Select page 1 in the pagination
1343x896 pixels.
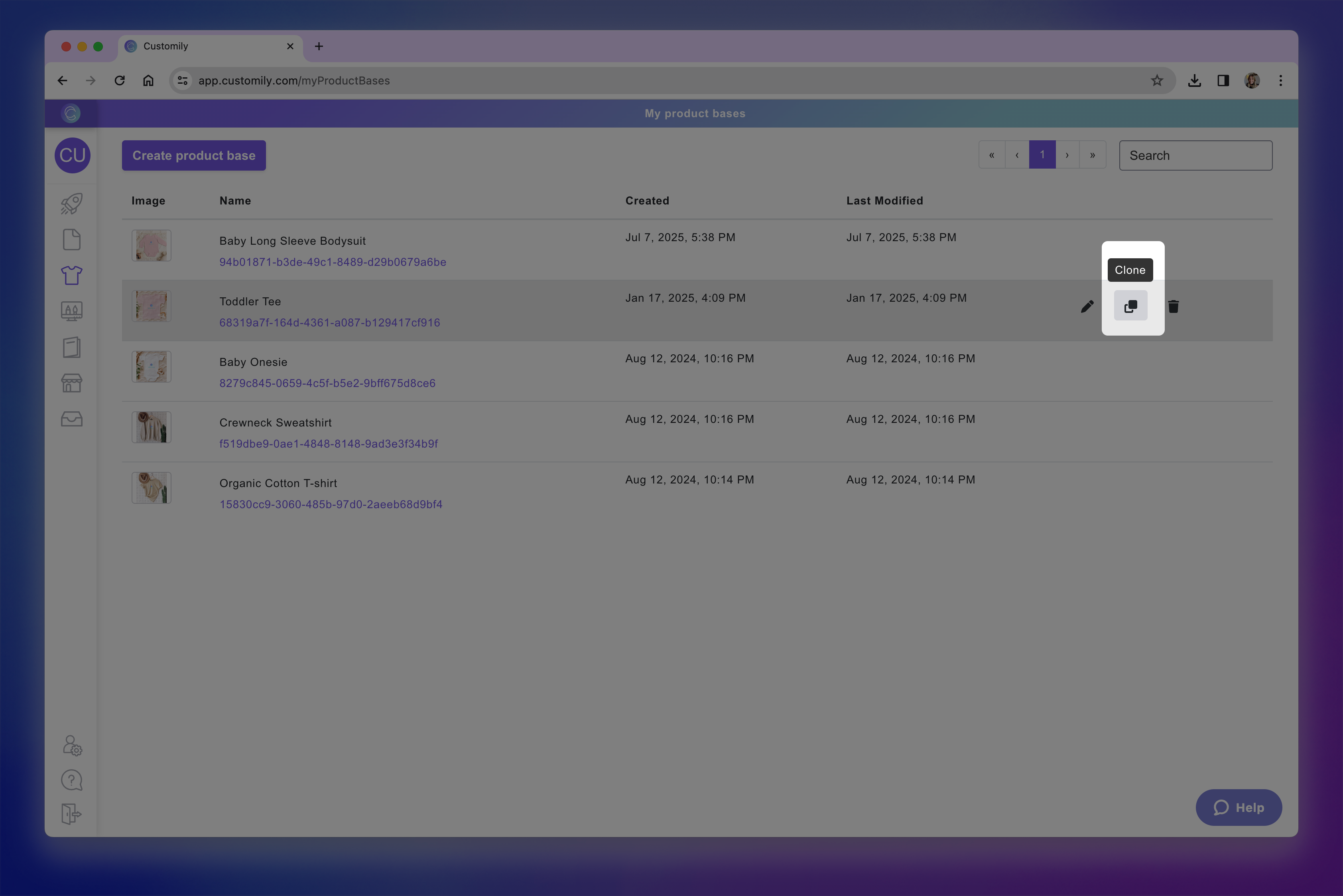tap(1042, 155)
